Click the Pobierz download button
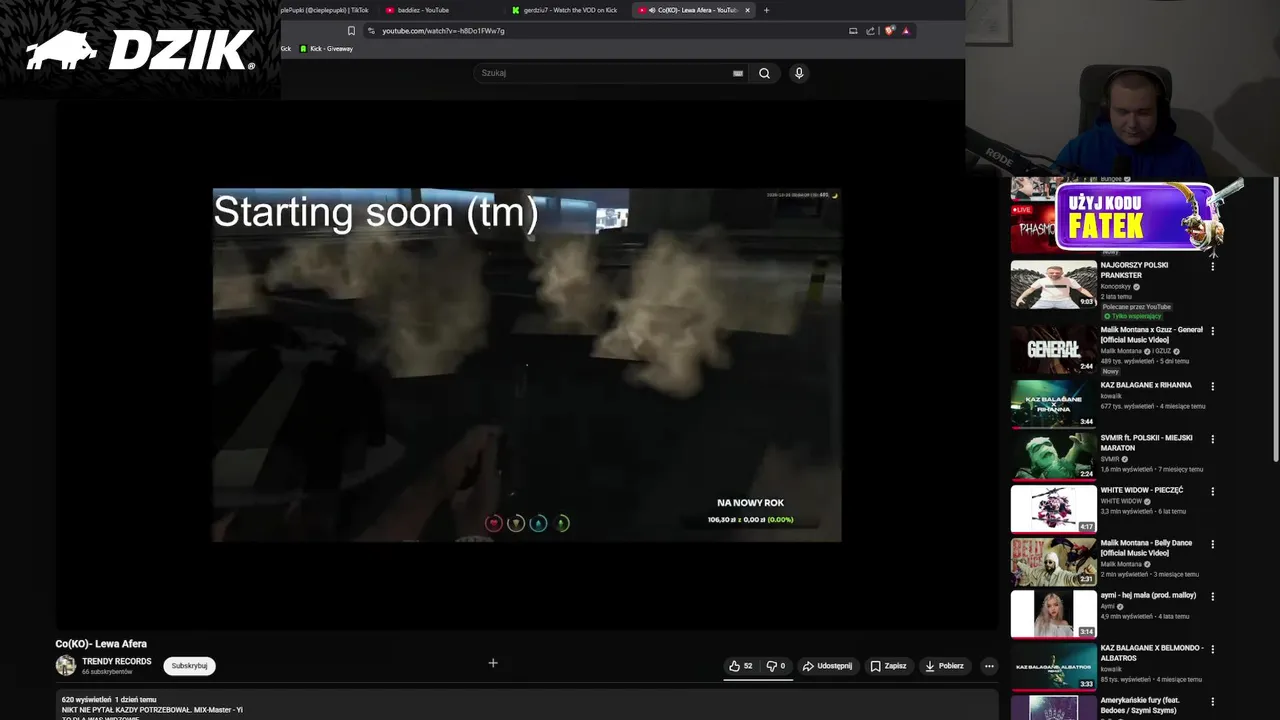The height and width of the screenshot is (720, 1280). pyautogui.click(x=944, y=666)
